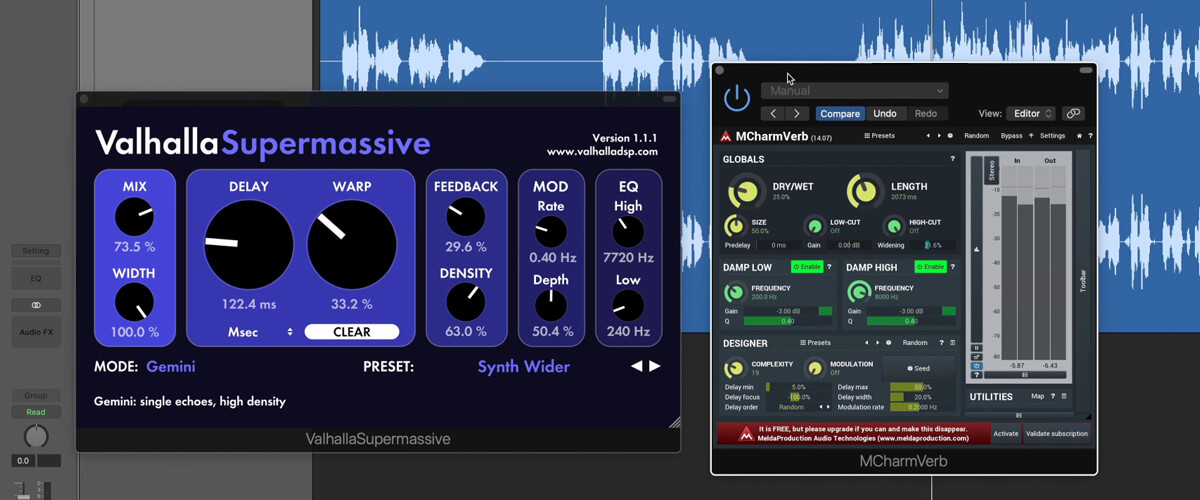
Task: Open MCharmVerb Settings
Action: click(x=1052, y=136)
